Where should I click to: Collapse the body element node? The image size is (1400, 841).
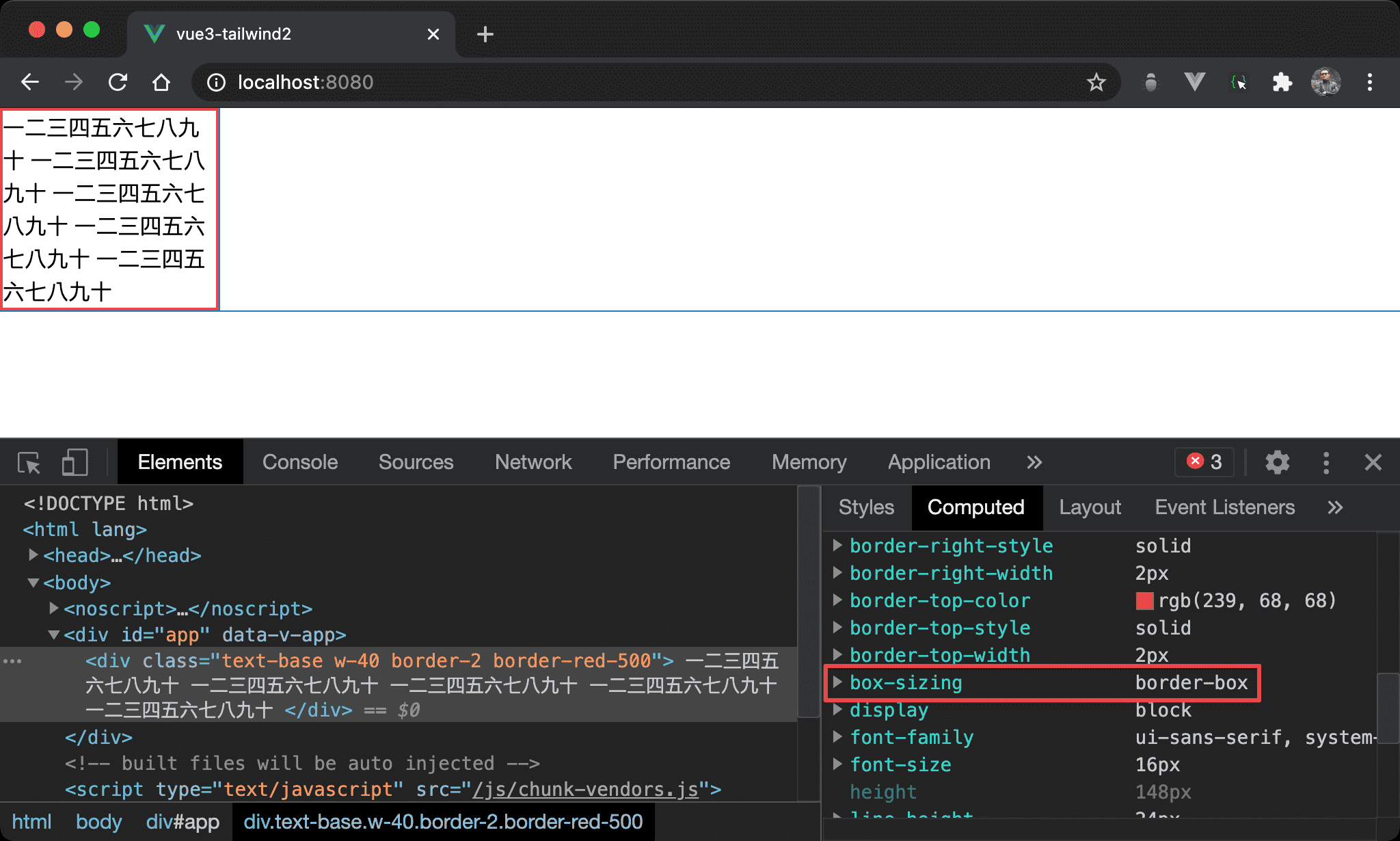pyautogui.click(x=33, y=583)
